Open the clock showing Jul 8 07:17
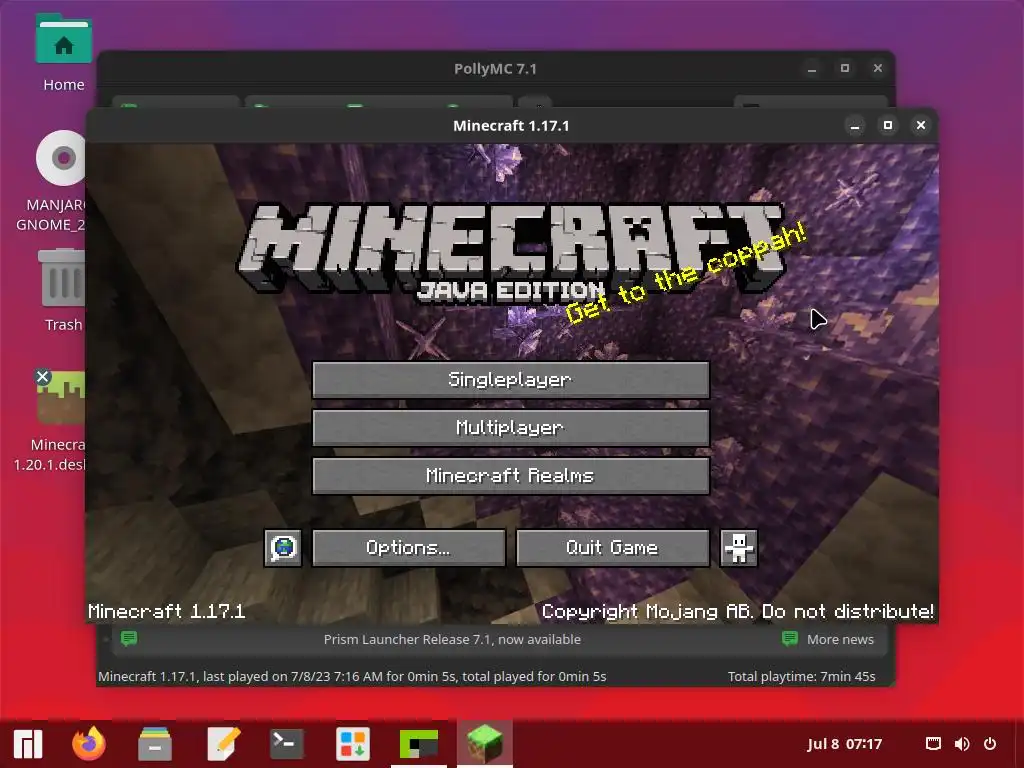The height and width of the screenshot is (768, 1024). 844,744
